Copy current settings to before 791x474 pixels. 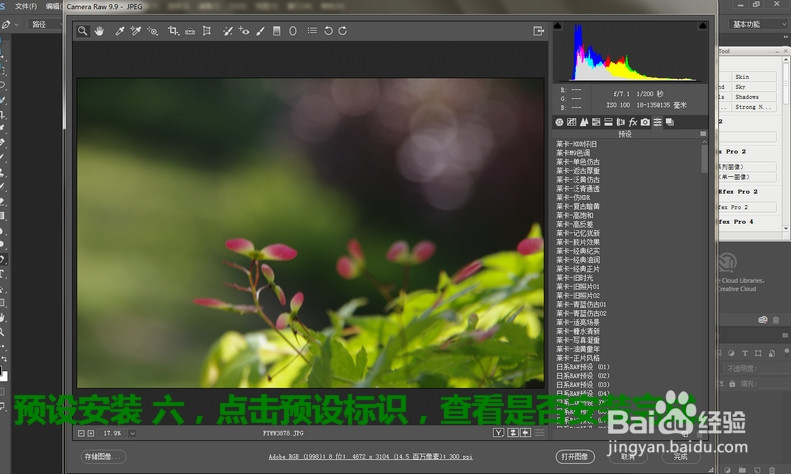pyautogui.click(x=525, y=433)
